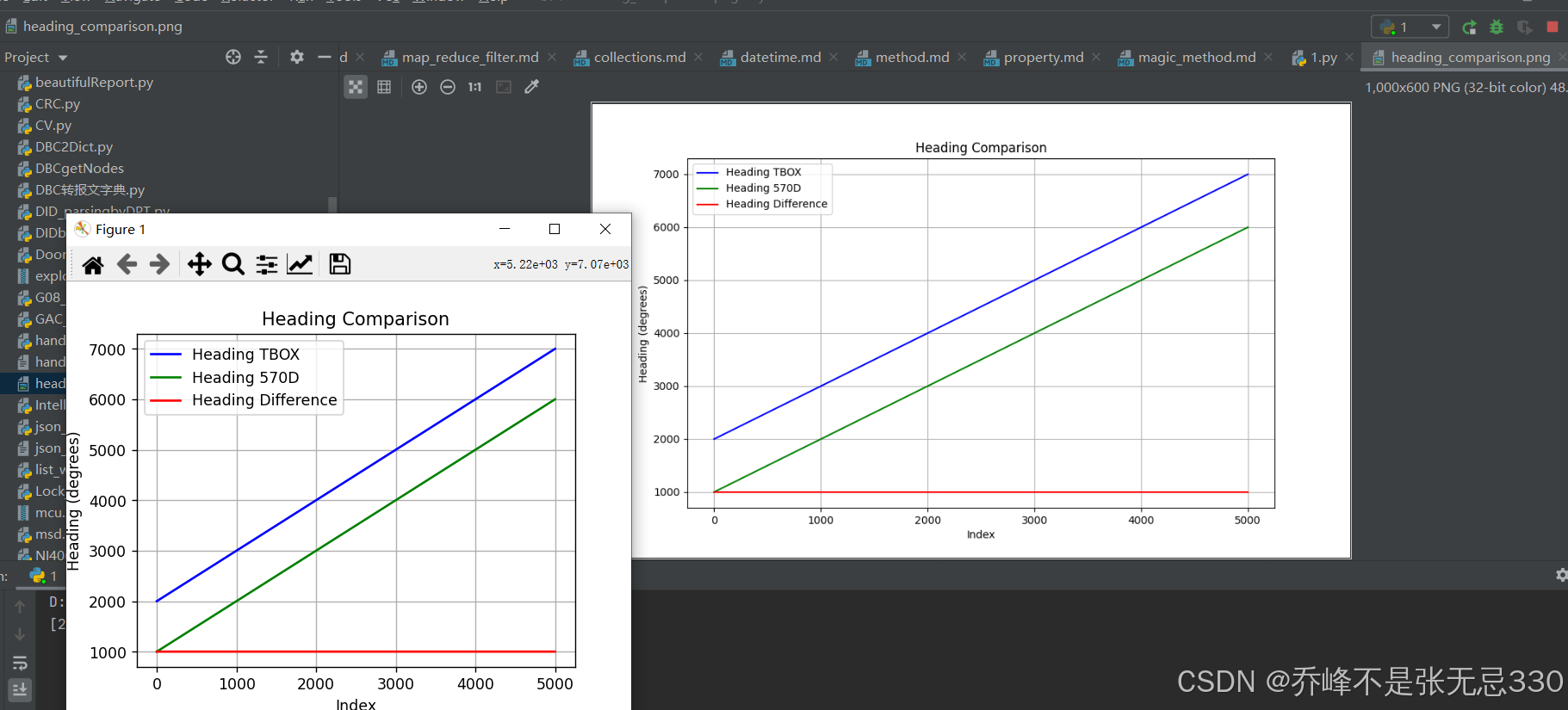Viewport: 1568px width, 710px height.
Task: Click the fit zoom to window icon
Action: pyautogui.click(x=504, y=87)
